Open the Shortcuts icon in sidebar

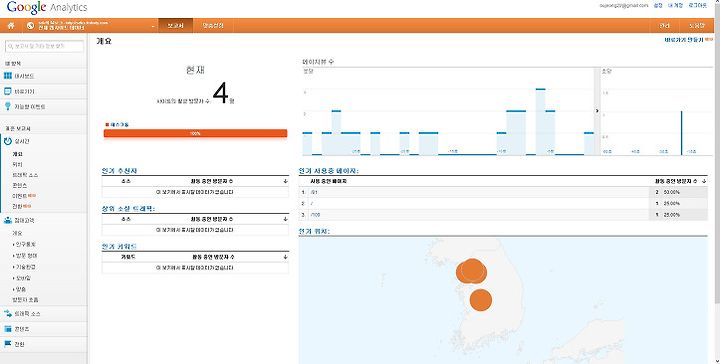pyautogui.click(x=8, y=91)
